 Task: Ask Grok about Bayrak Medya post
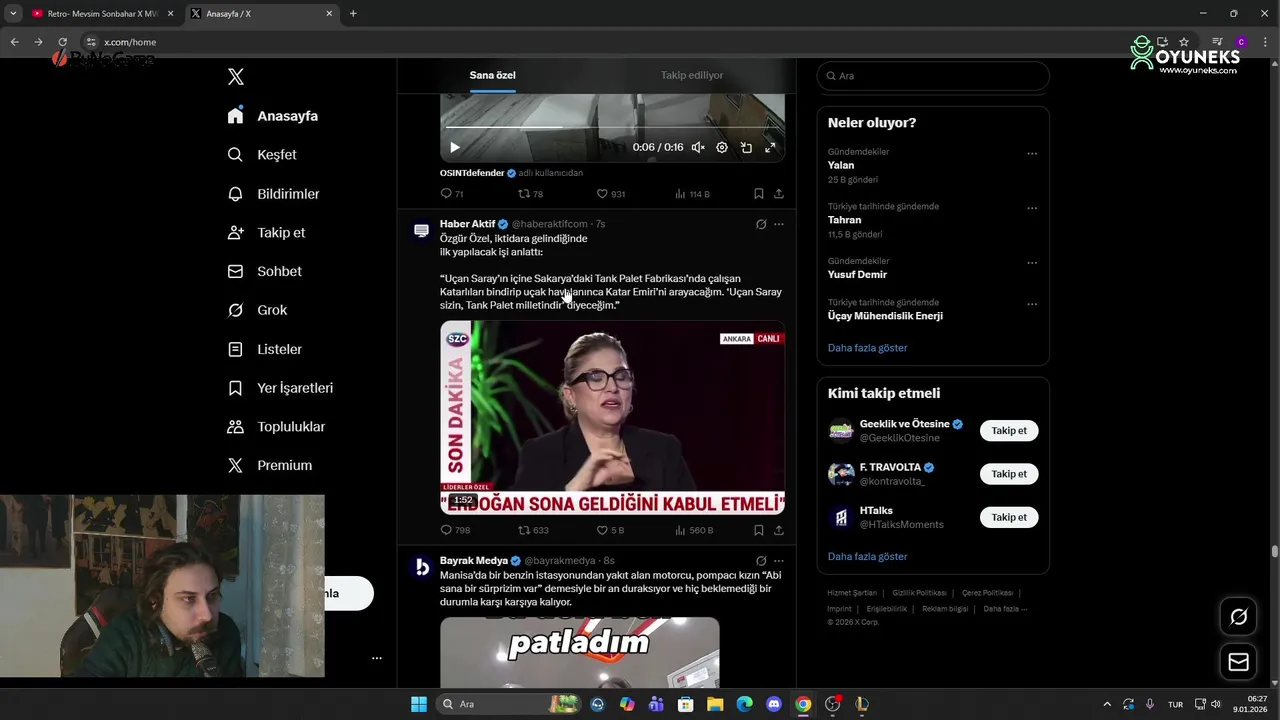(761, 561)
